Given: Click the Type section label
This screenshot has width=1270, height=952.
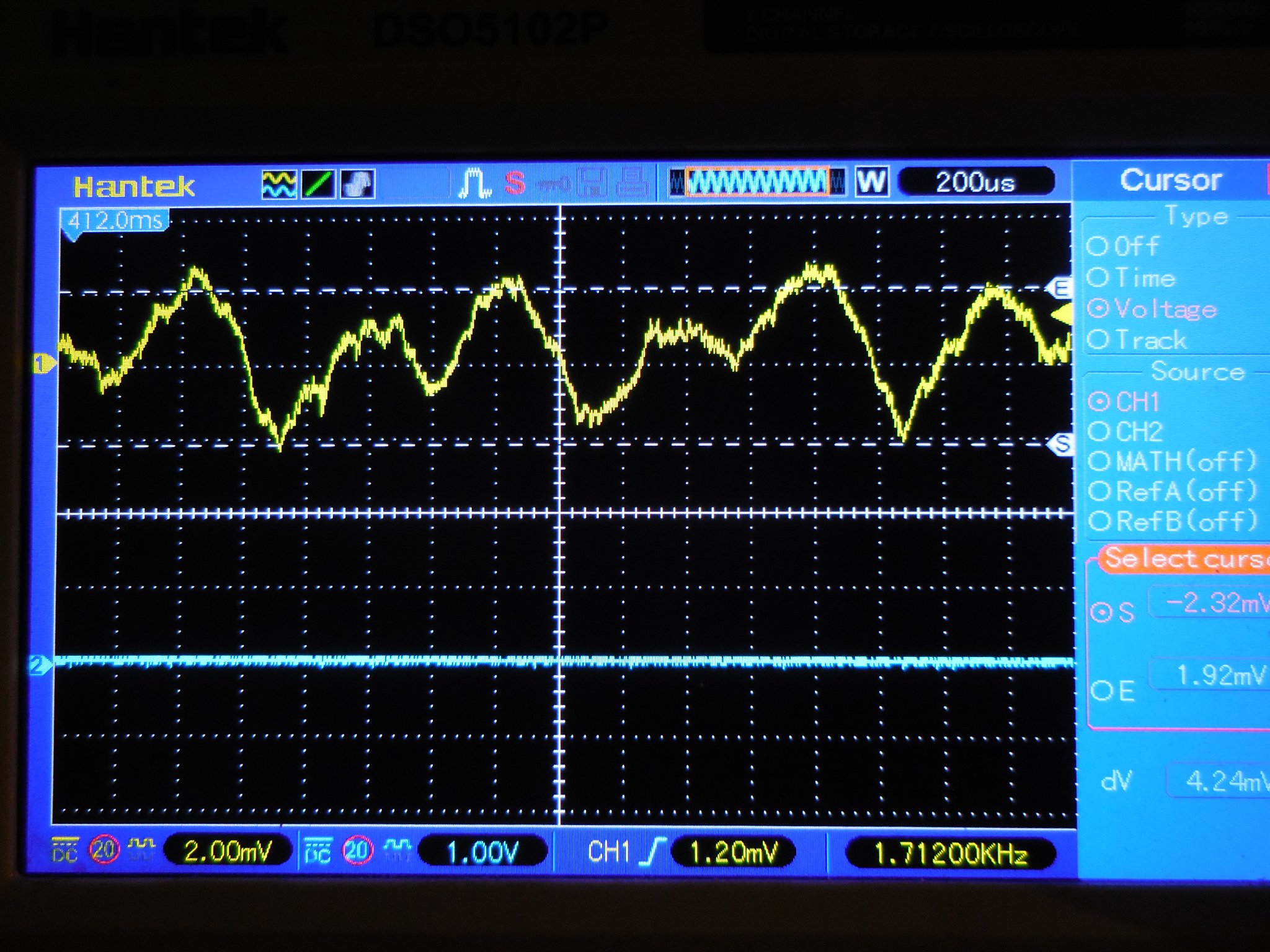Looking at the screenshot, I should coord(1197,216).
